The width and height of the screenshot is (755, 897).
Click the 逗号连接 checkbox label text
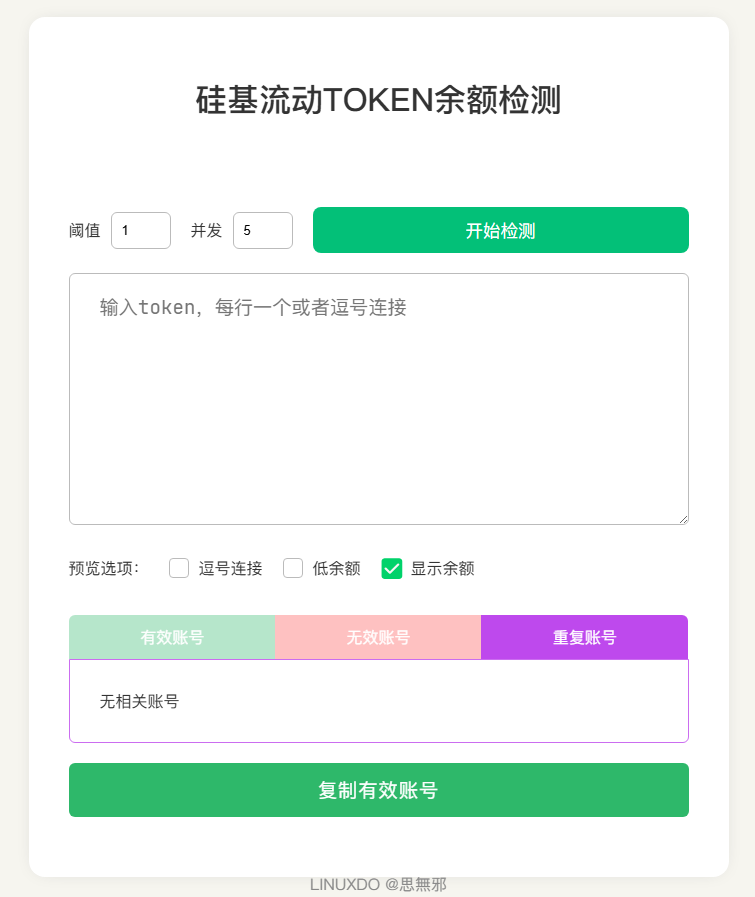(x=231, y=569)
